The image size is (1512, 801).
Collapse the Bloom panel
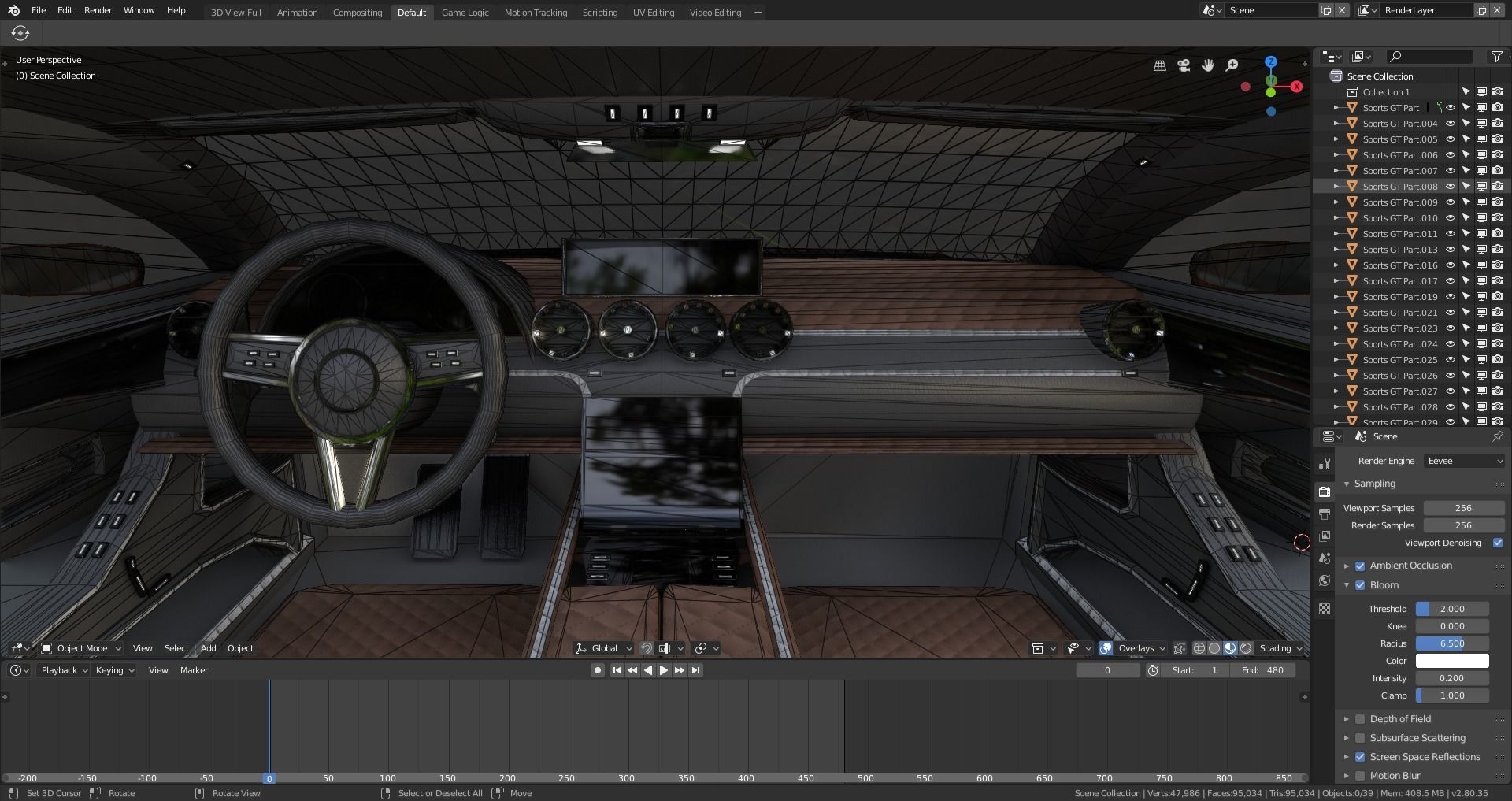point(1347,585)
